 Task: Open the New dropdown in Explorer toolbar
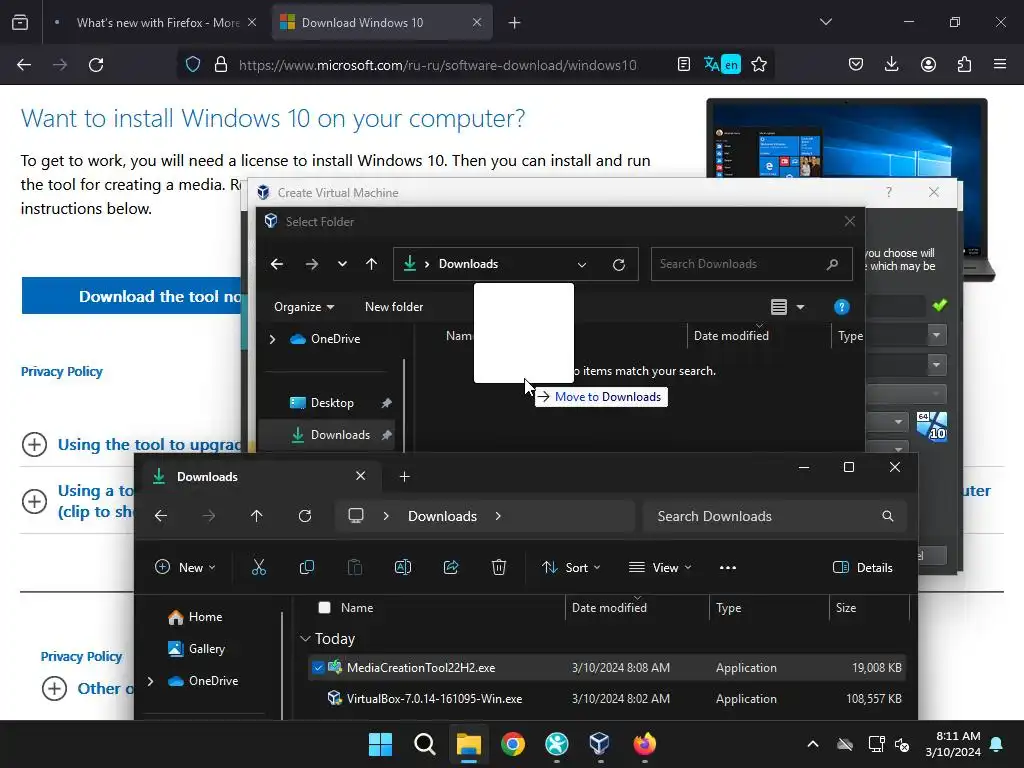pos(185,568)
